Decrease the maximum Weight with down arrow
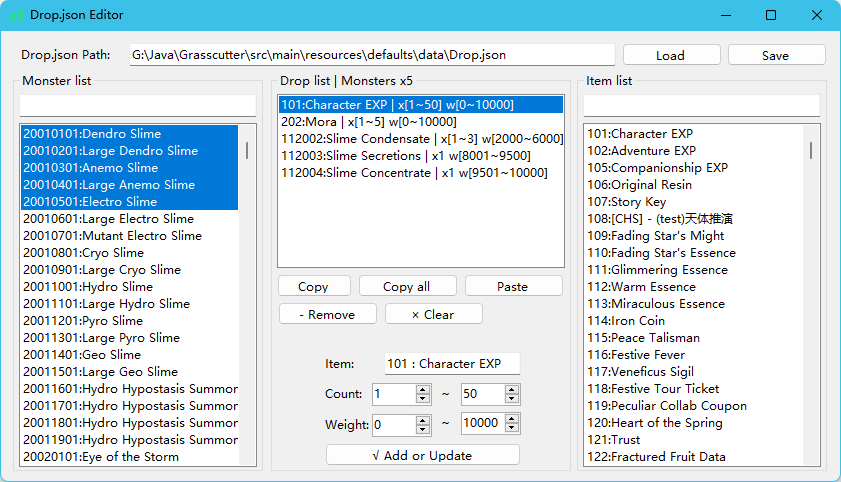 [x=511, y=429]
